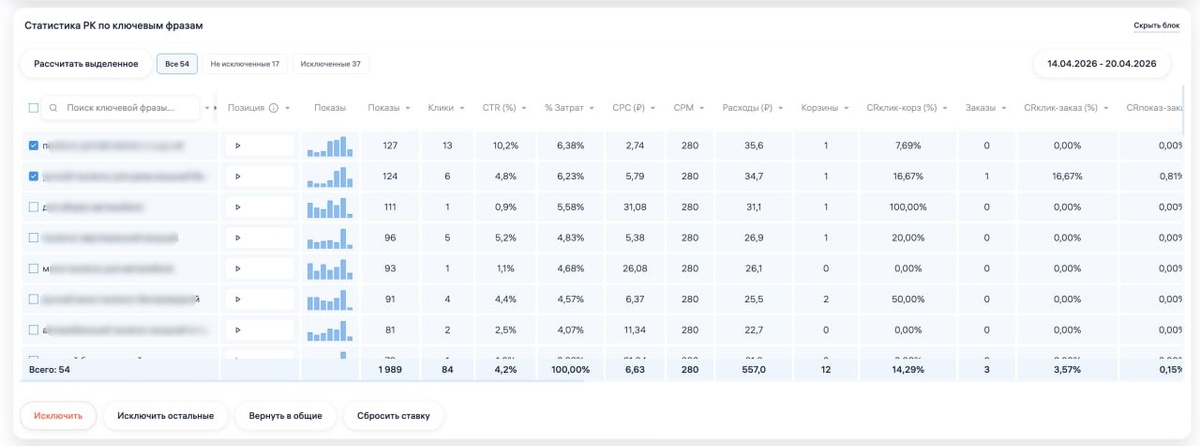The image size is (1200, 446).
Task: Switch to the 'Не исключенные 17' tab
Action: [245, 64]
